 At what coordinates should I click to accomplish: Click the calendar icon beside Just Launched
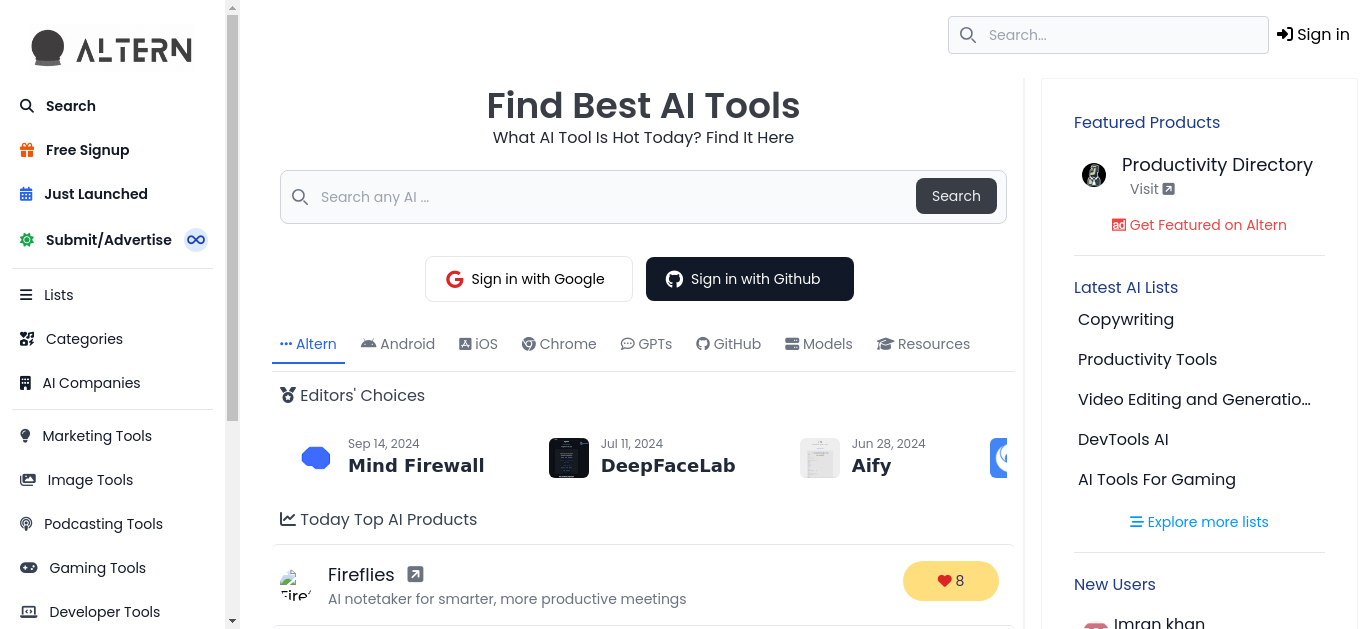click(x=26, y=194)
